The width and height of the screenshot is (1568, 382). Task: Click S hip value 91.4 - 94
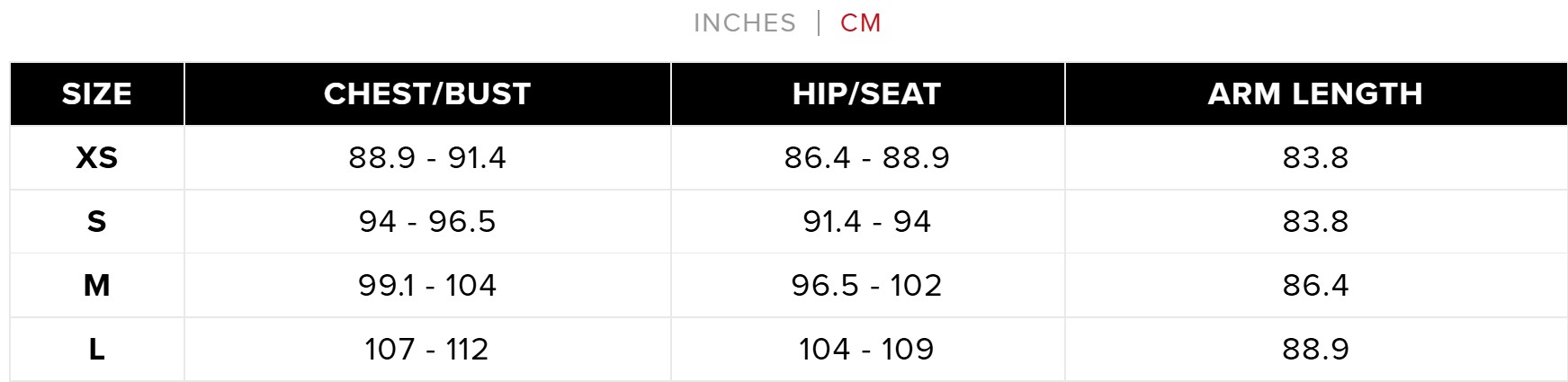pyautogui.click(x=866, y=221)
